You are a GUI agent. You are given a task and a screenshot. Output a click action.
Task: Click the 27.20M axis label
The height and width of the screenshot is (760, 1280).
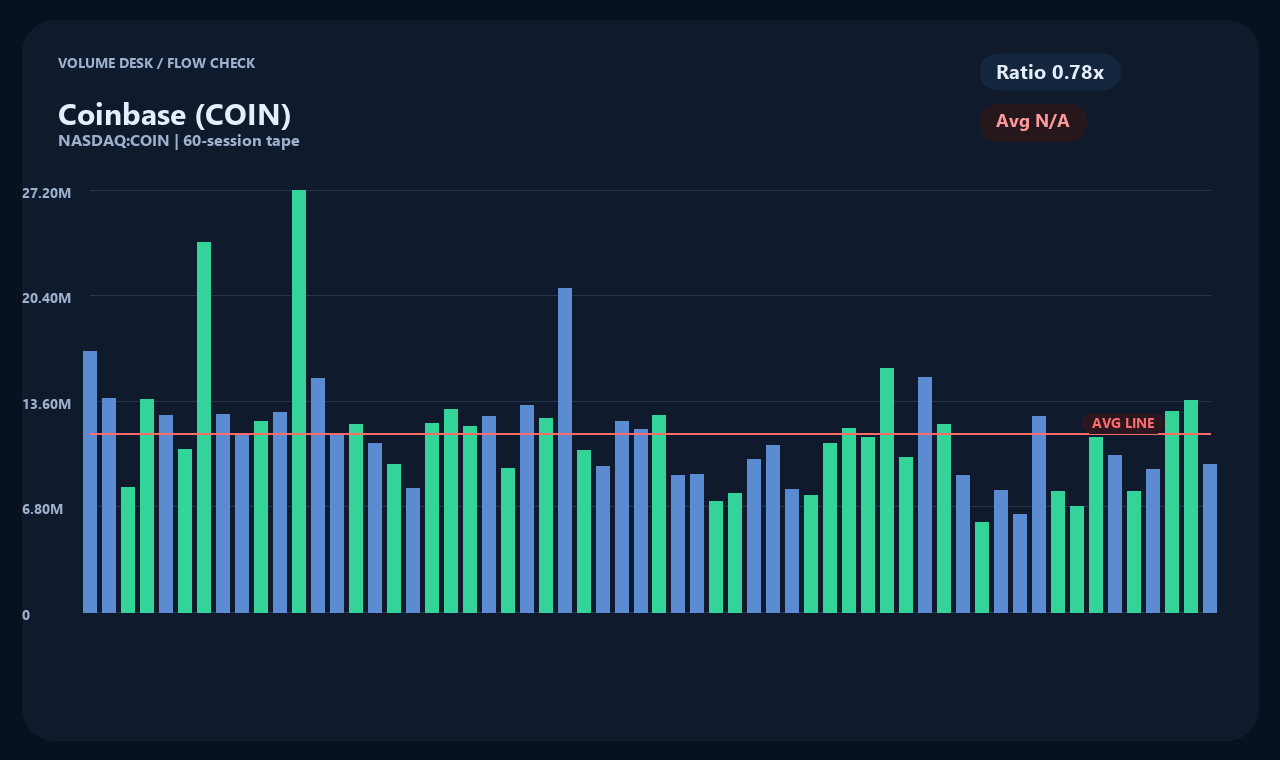click(x=46, y=191)
